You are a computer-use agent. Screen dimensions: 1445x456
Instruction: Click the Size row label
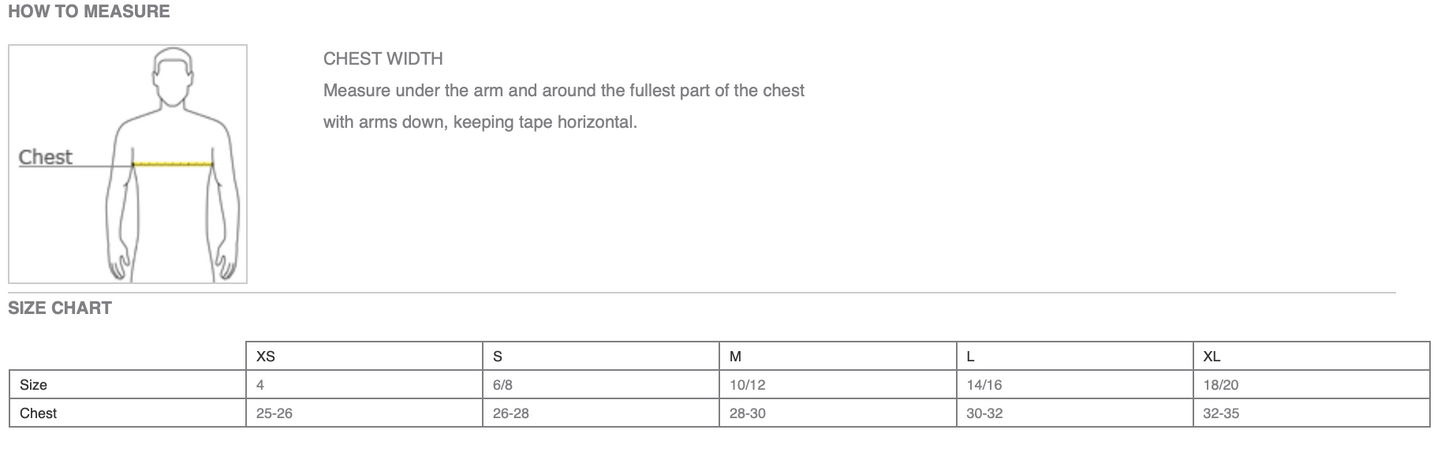point(34,384)
